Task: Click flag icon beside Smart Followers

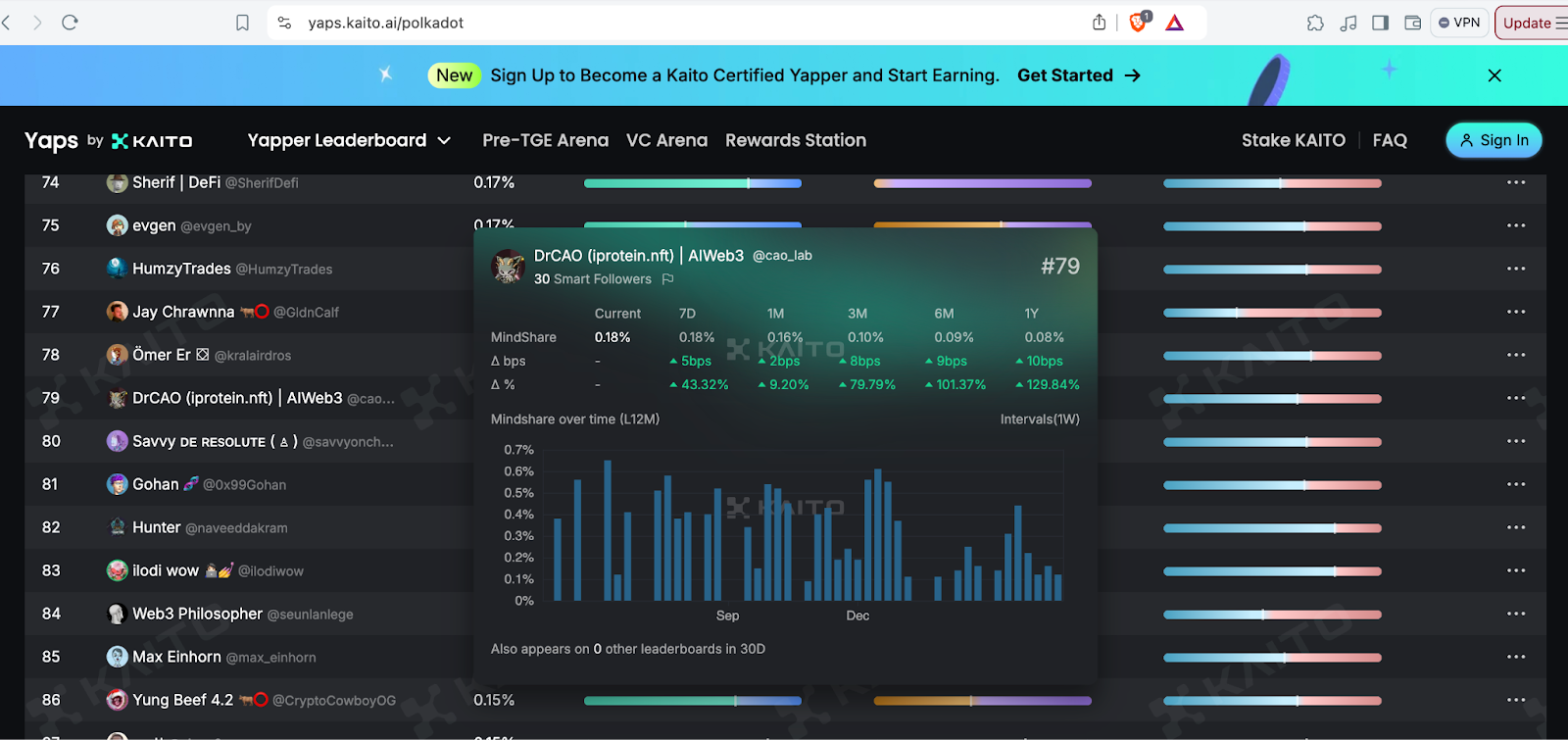Action: 667,279
